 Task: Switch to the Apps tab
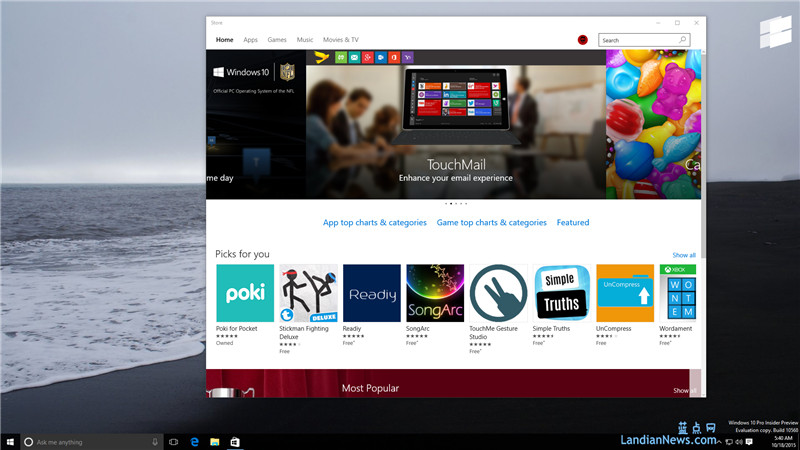click(x=250, y=40)
